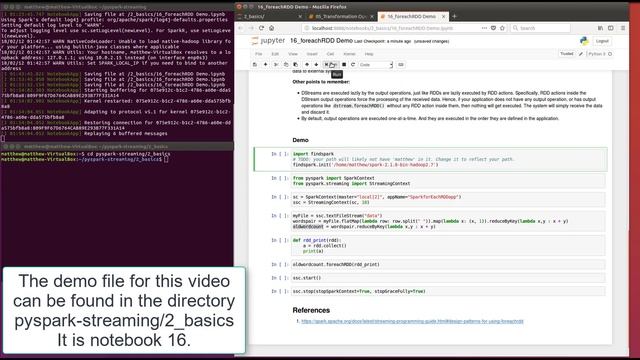Close the 2_basics/ browser tab

pyautogui.click(x=300, y=16)
